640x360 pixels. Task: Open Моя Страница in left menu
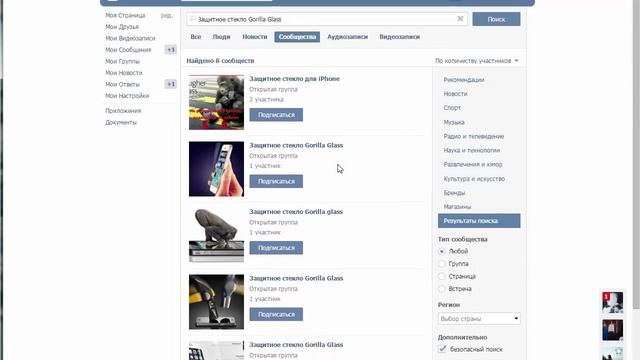click(125, 15)
